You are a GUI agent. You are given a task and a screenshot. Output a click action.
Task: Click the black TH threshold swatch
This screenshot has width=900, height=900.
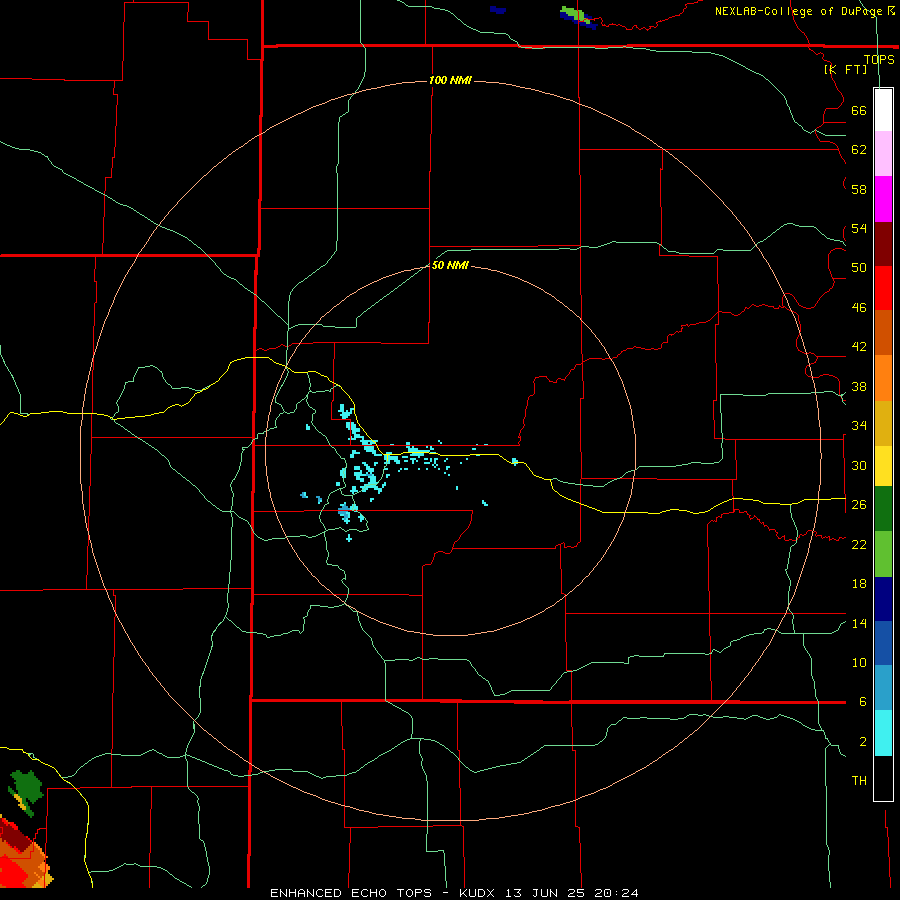pos(883,778)
